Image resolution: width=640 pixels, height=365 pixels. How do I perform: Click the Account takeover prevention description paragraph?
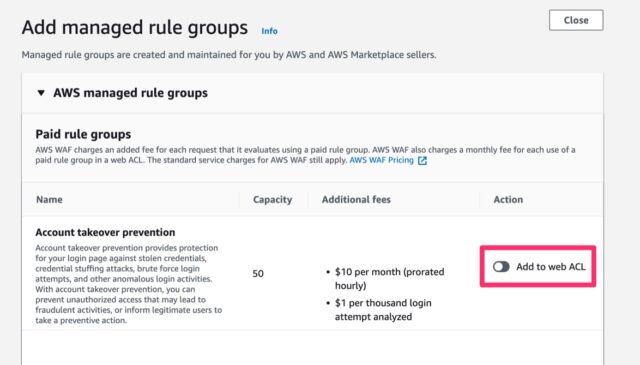tap(129, 284)
